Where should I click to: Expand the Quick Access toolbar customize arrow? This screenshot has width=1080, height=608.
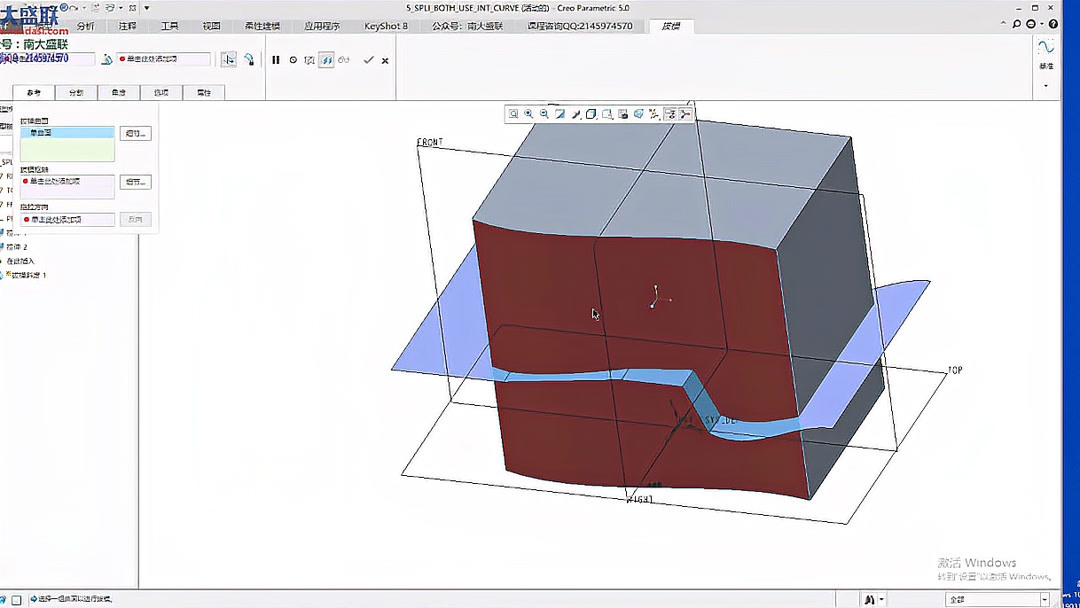147,8
